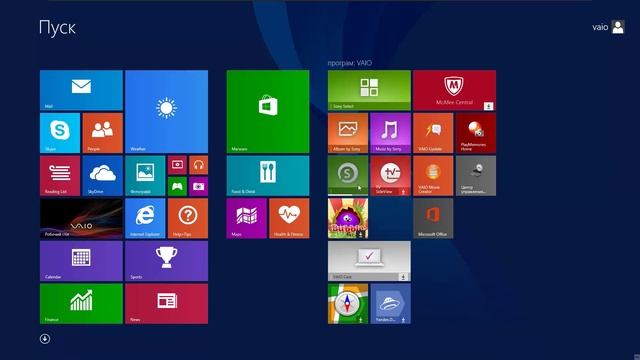Open the compass navigation map tile
The width and height of the screenshot is (640, 360).
[x=348, y=304]
